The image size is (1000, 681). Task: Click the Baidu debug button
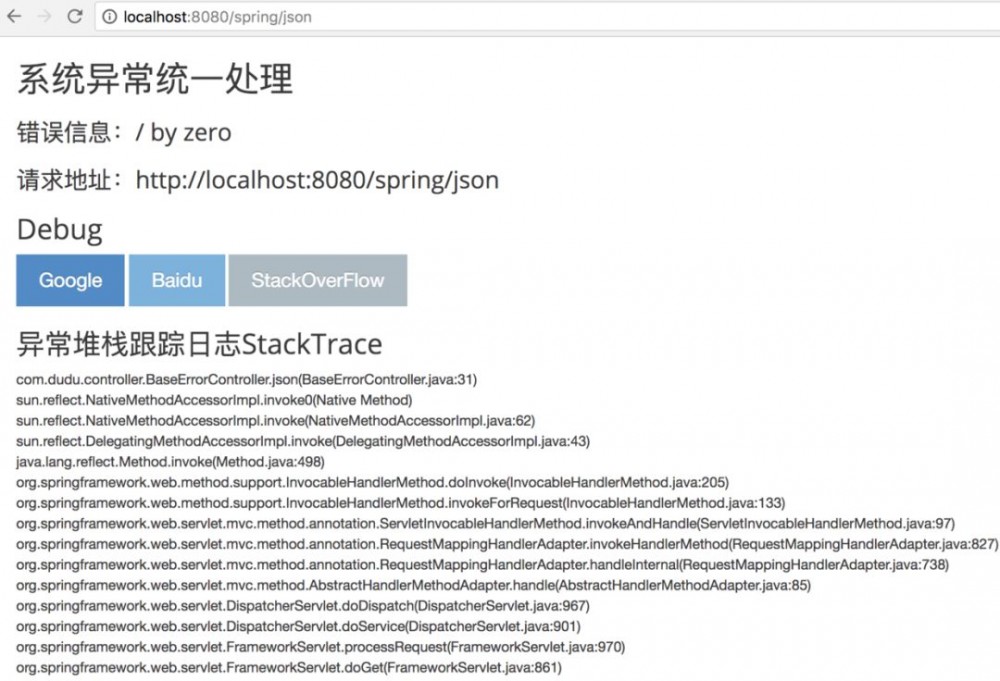pos(176,281)
